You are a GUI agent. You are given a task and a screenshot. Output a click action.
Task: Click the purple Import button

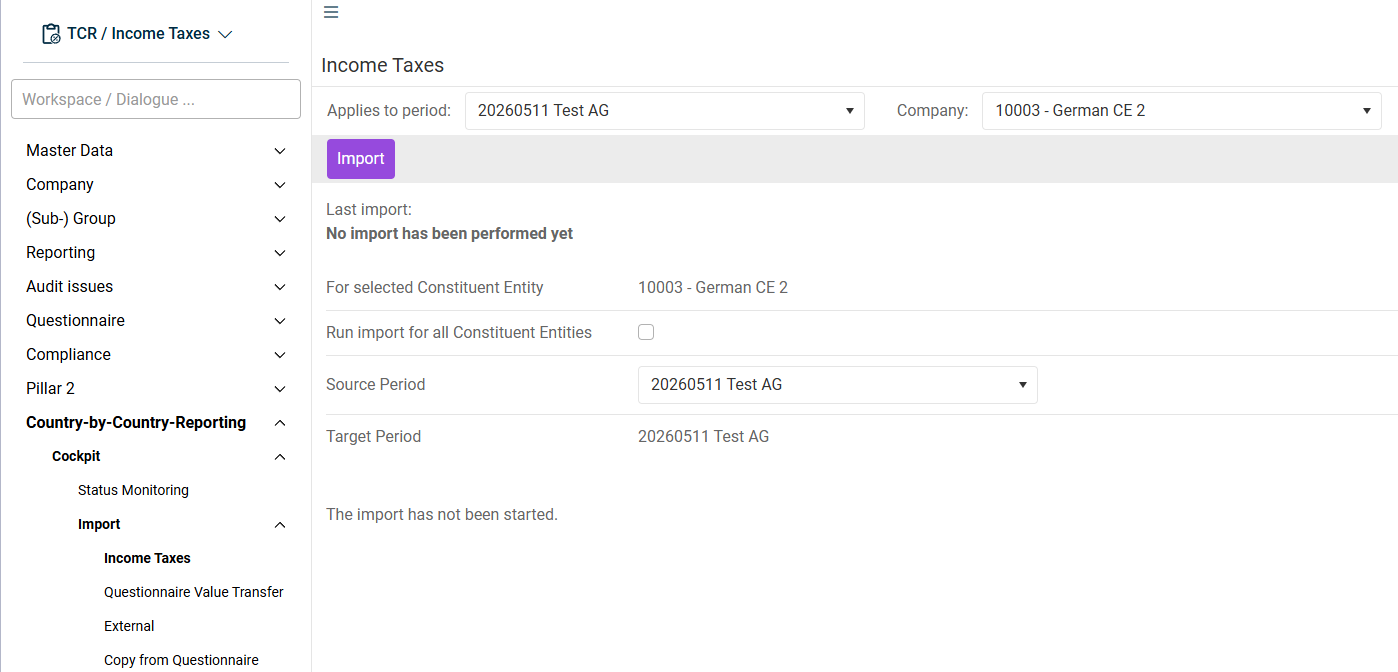[361, 159]
